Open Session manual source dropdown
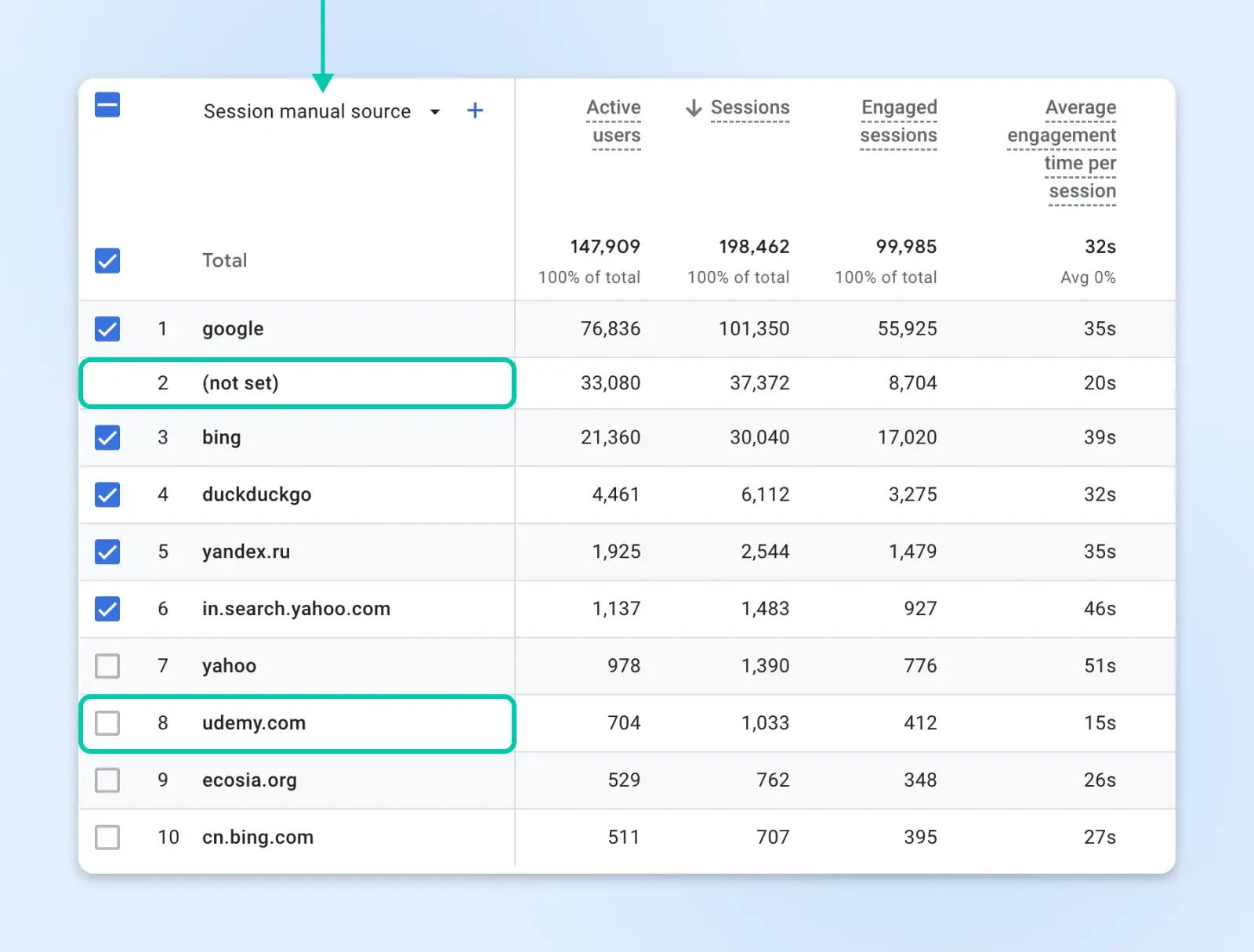 tap(435, 111)
